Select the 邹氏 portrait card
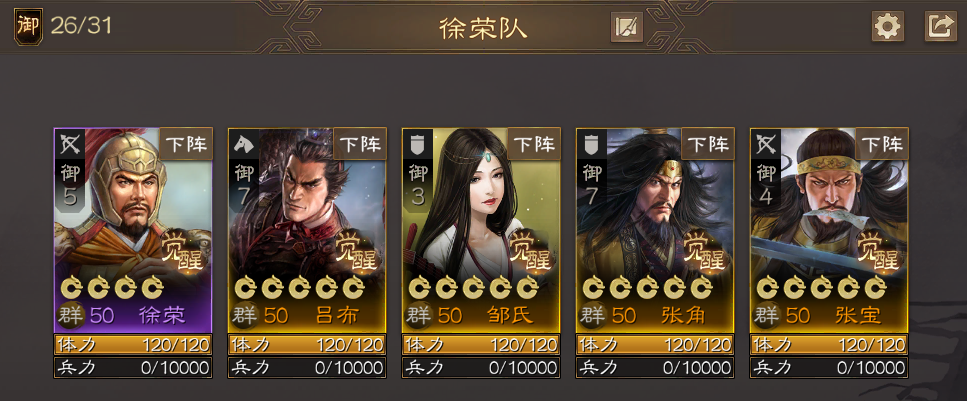The height and width of the screenshot is (401, 967). (481, 230)
